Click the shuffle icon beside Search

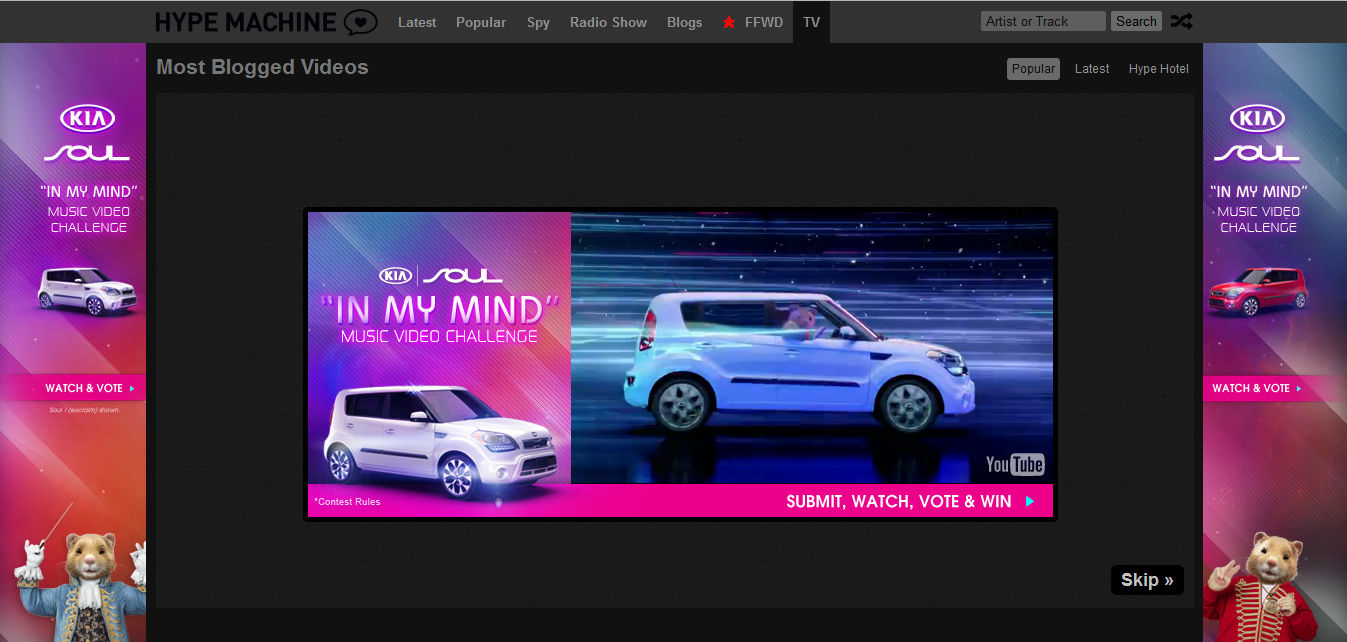(1181, 21)
